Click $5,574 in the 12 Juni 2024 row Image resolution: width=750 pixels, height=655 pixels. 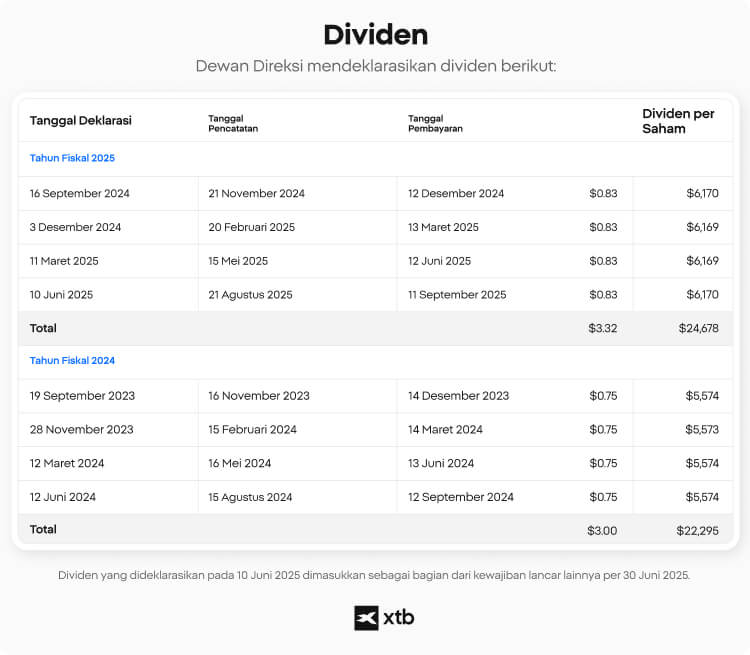(x=702, y=497)
